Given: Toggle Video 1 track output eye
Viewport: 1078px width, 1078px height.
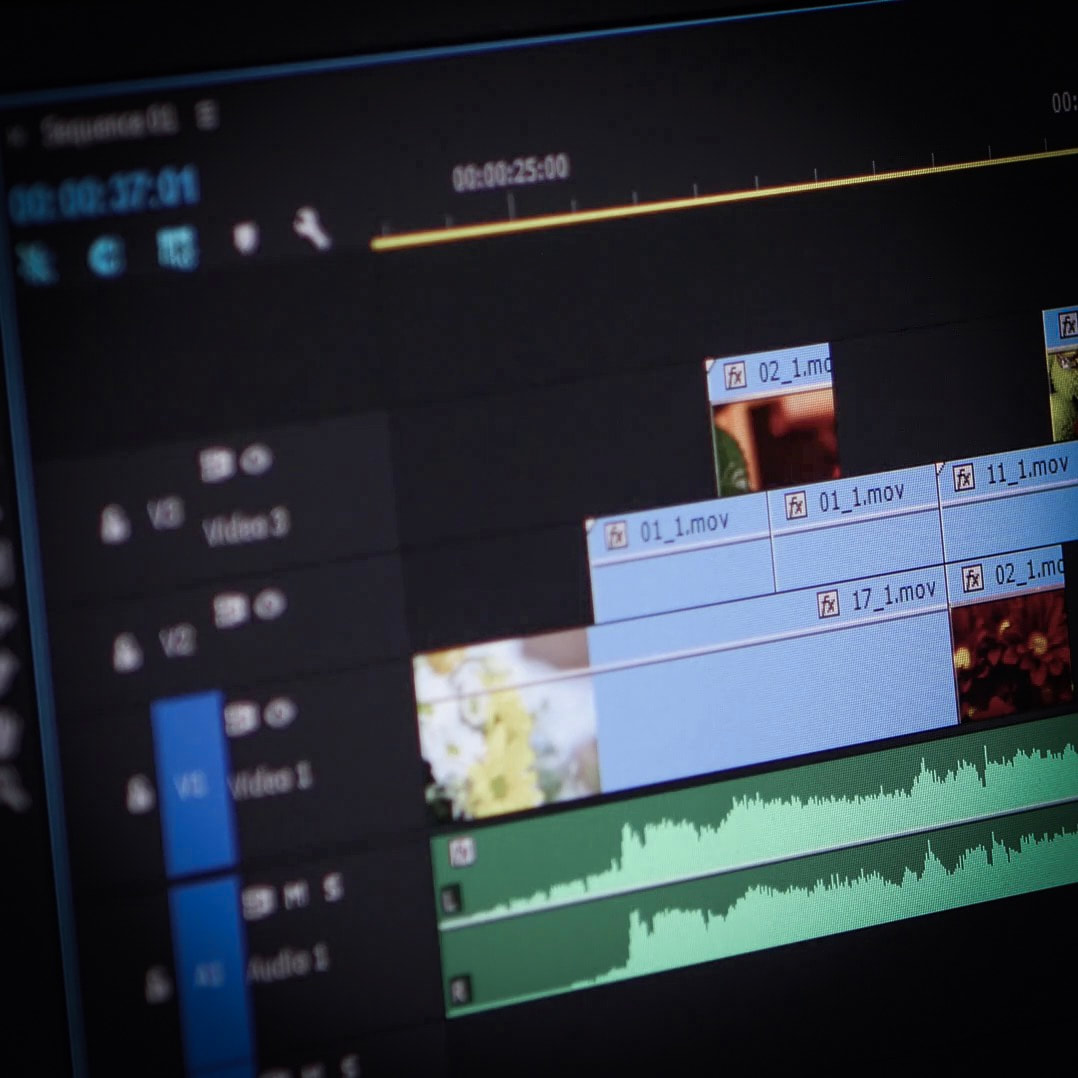Looking at the screenshot, I should (x=280, y=713).
